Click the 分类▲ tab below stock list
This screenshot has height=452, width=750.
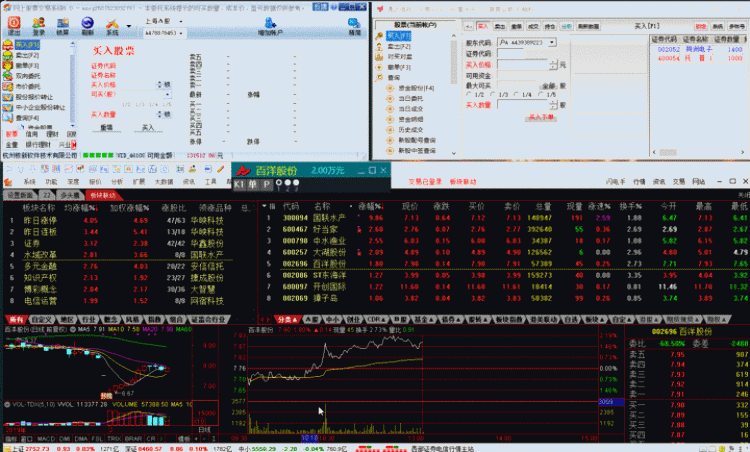[x=287, y=320]
